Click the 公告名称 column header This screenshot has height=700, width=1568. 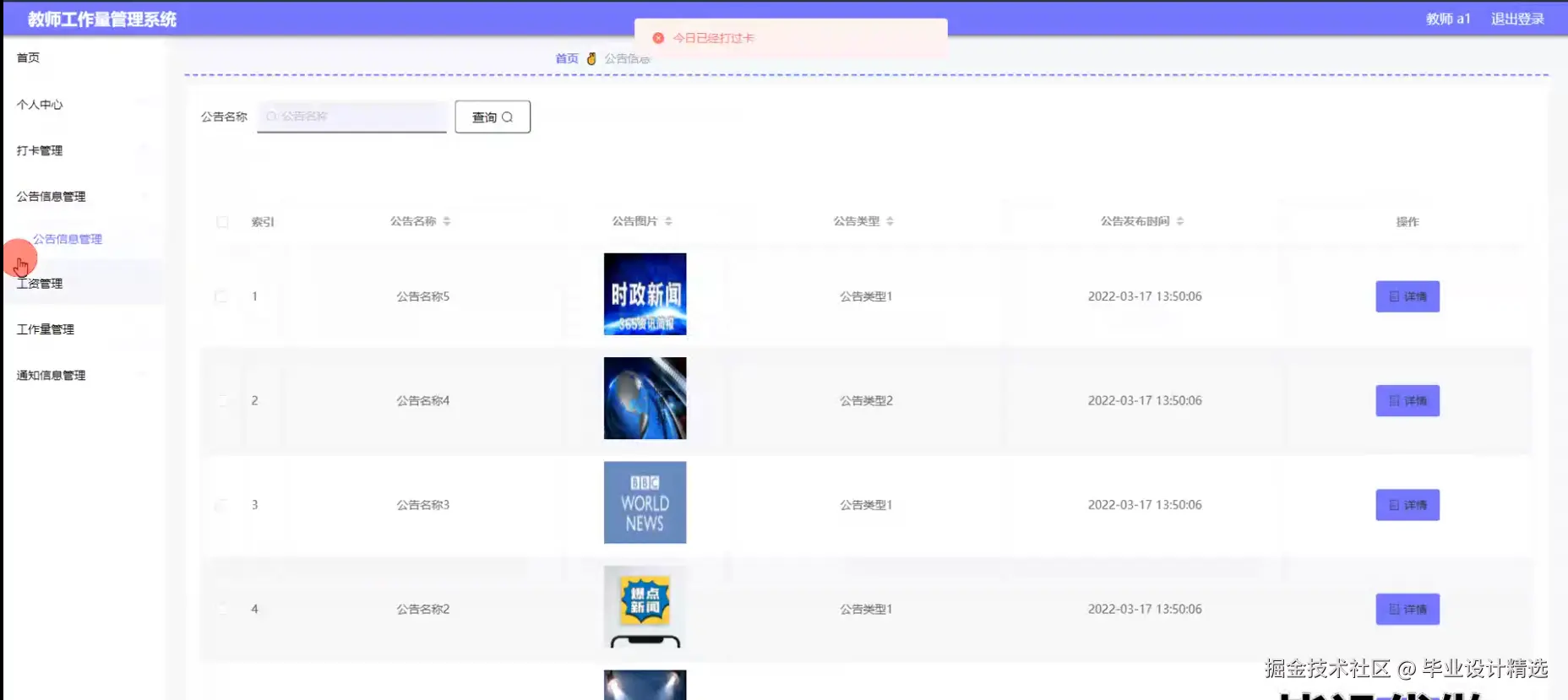pos(413,221)
